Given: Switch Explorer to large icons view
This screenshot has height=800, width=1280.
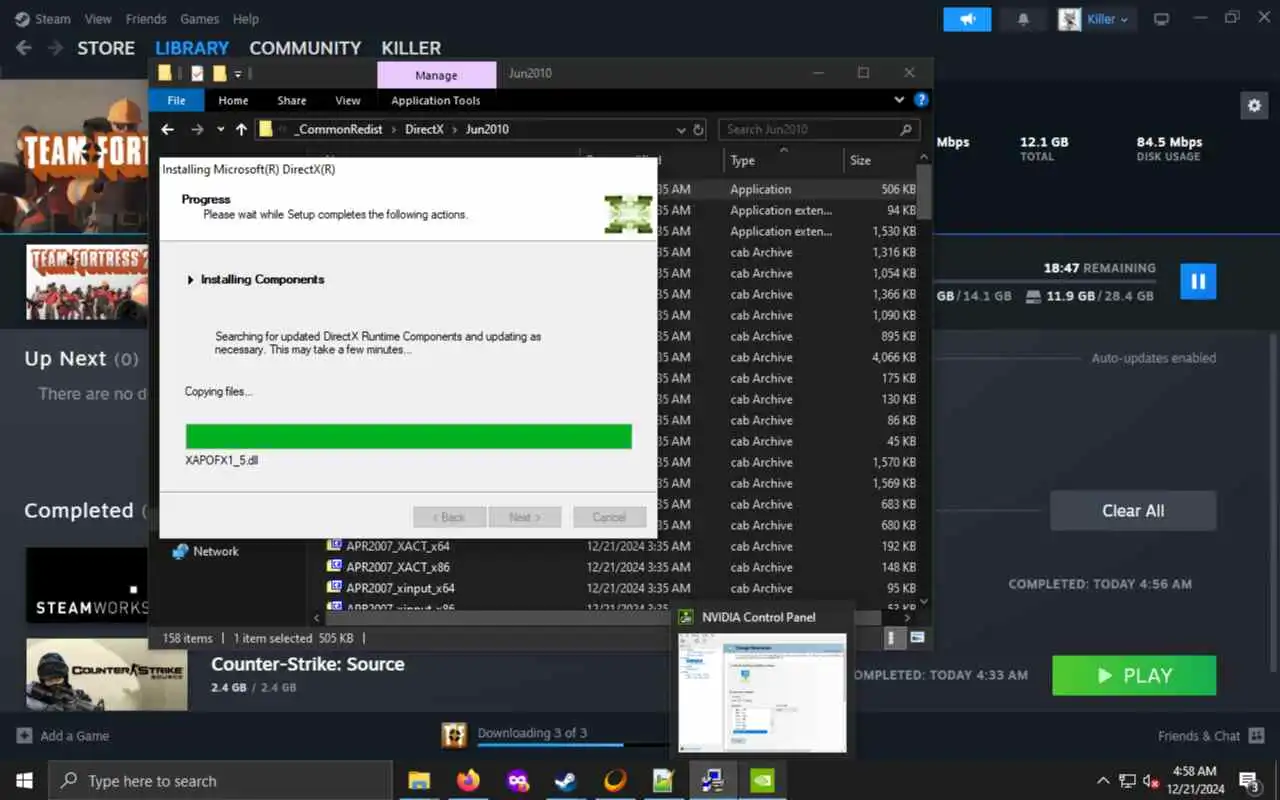Looking at the screenshot, I should point(917,638).
